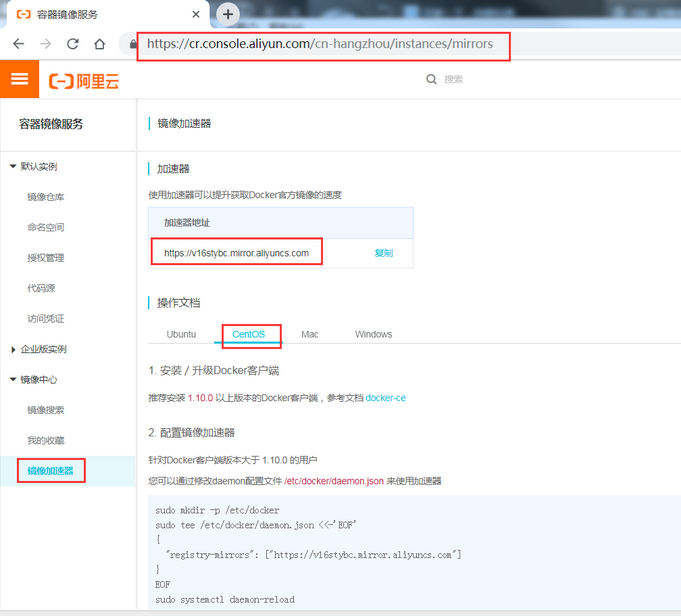Click the browser back arrow
The height and width of the screenshot is (616, 681).
pos(19,44)
